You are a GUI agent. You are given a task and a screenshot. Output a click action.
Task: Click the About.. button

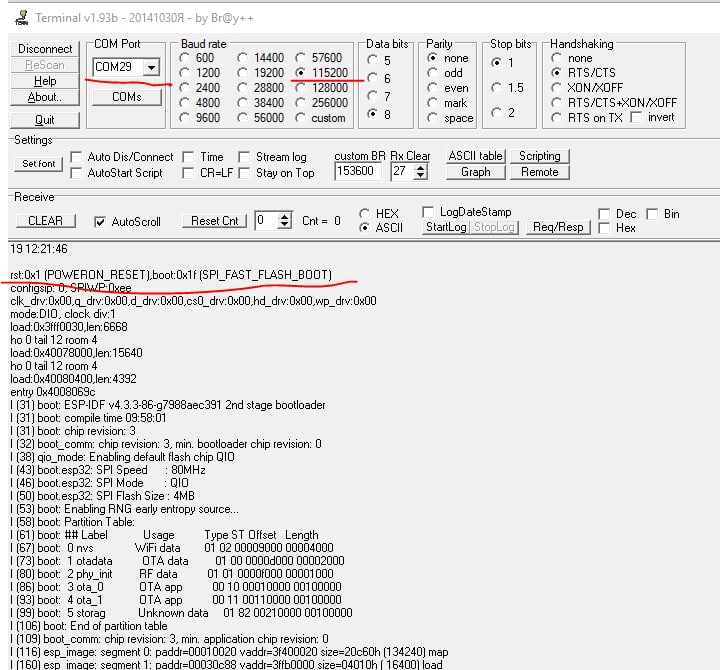tap(45, 97)
